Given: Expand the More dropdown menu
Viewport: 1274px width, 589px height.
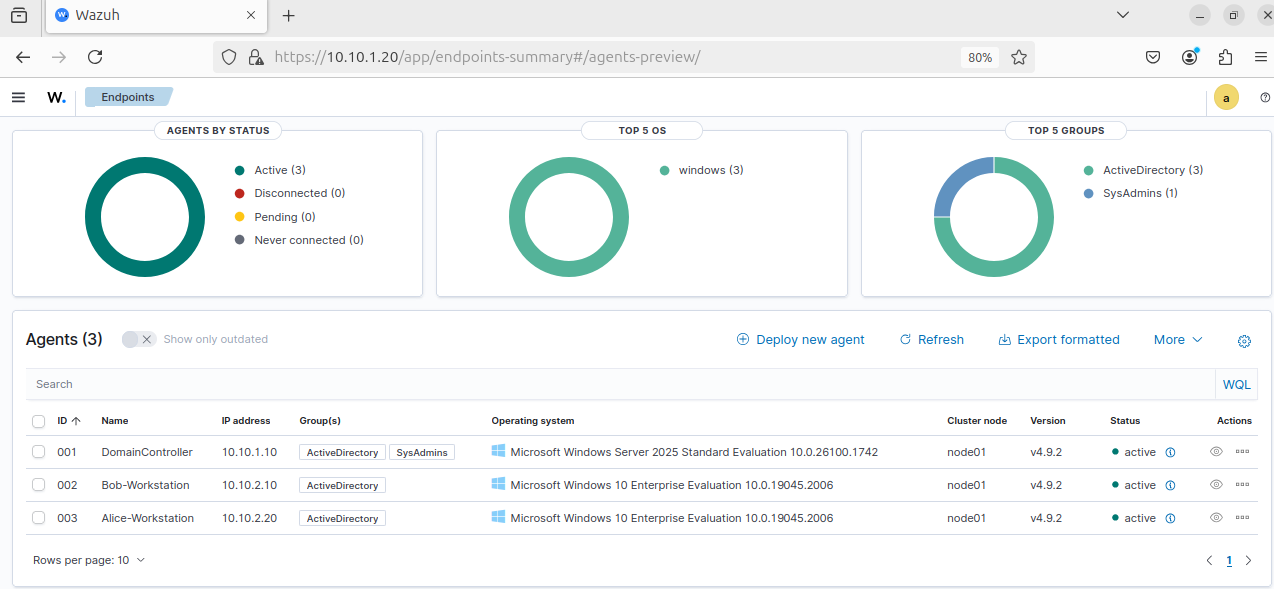Looking at the screenshot, I should 1177,340.
